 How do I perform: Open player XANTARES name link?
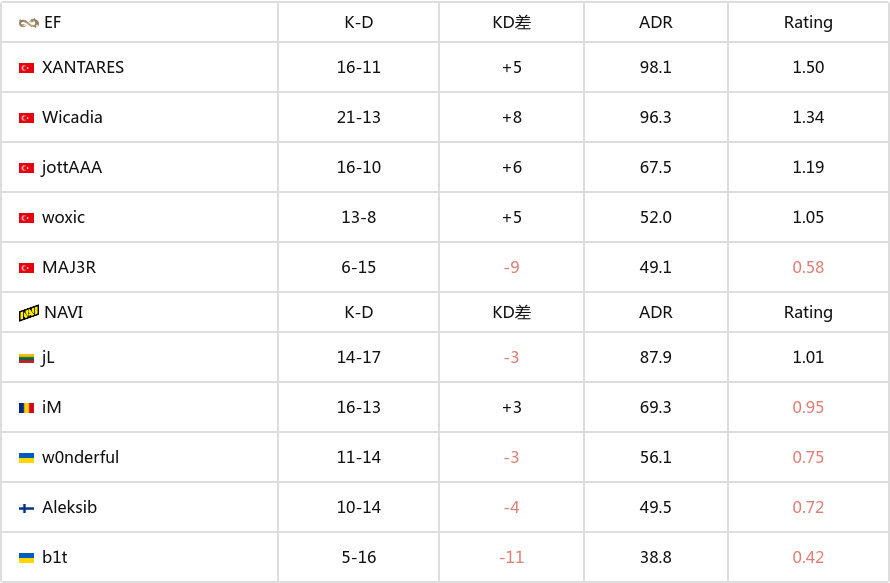point(83,67)
